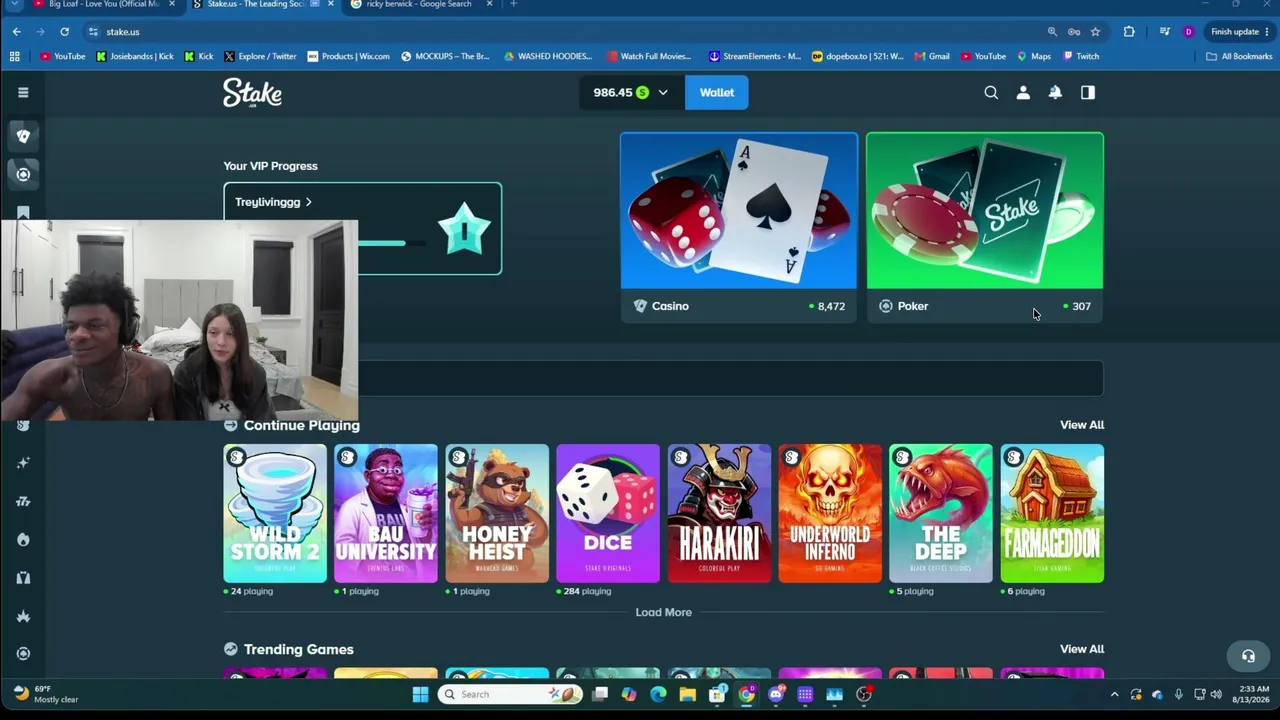Viewport: 1280px width, 720px height.
Task: Click the Stake logo
Action: pyautogui.click(x=252, y=93)
